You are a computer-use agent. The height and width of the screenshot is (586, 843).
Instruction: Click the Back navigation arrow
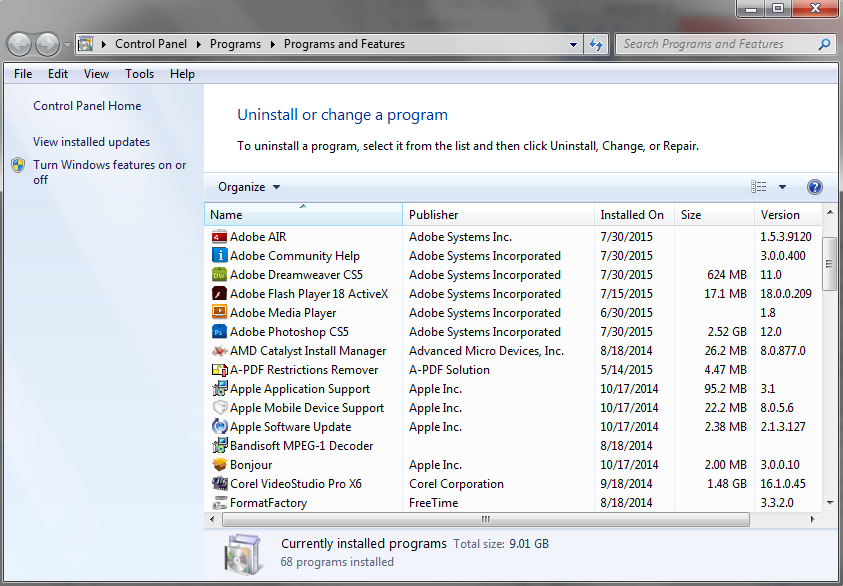[20, 44]
